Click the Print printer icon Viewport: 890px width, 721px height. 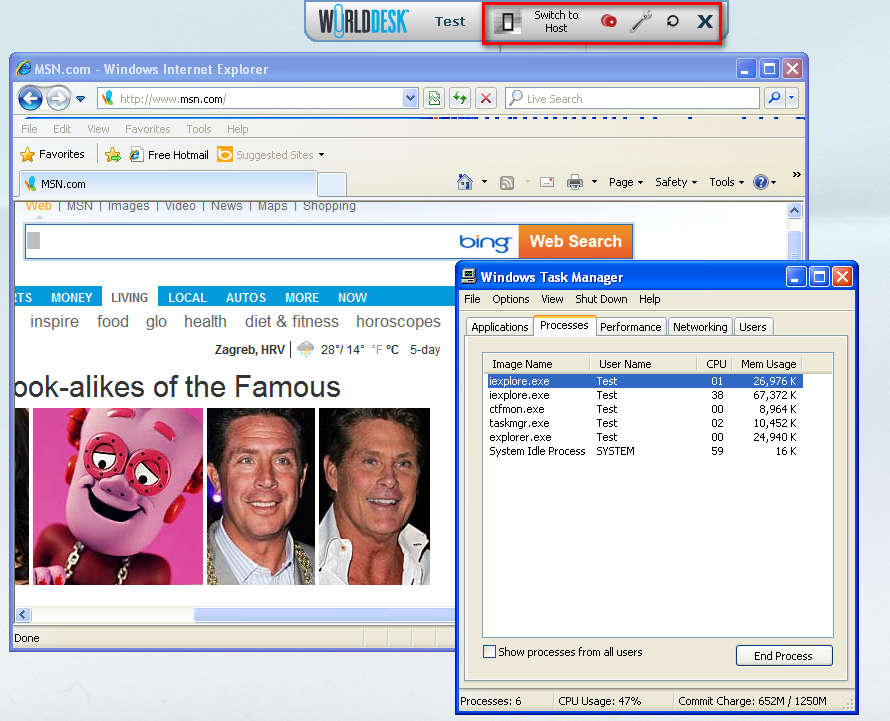(575, 182)
